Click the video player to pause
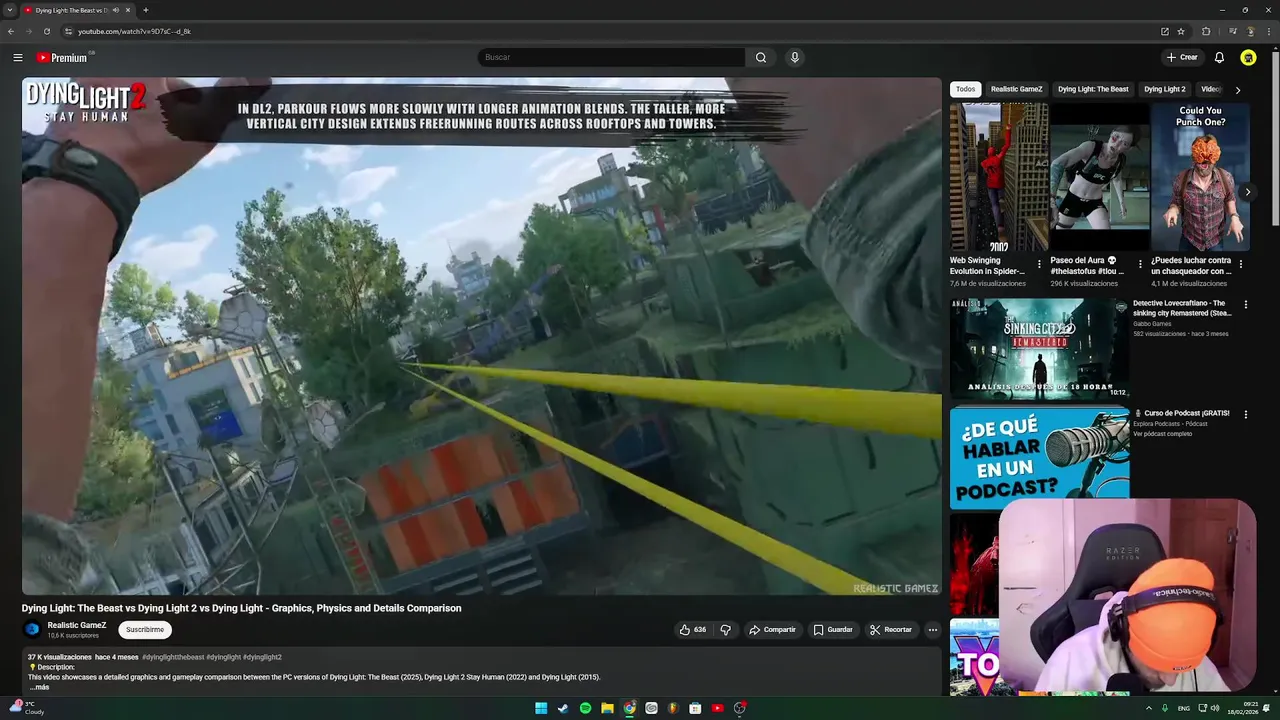 point(481,337)
